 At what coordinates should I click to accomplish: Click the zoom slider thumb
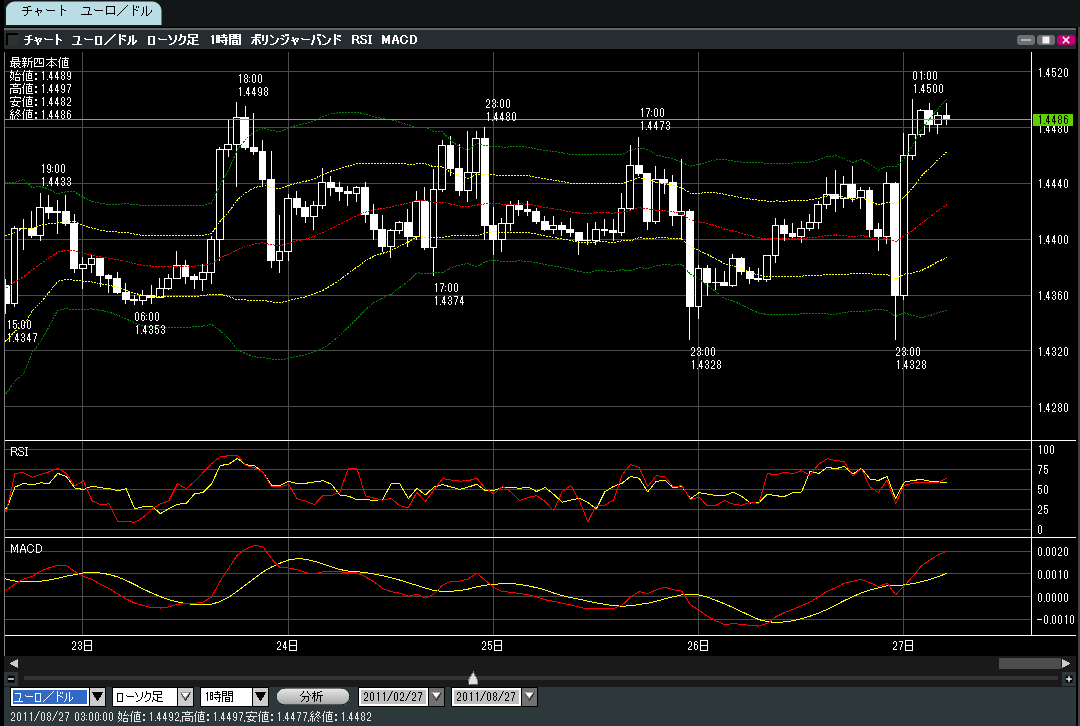click(473, 679)
